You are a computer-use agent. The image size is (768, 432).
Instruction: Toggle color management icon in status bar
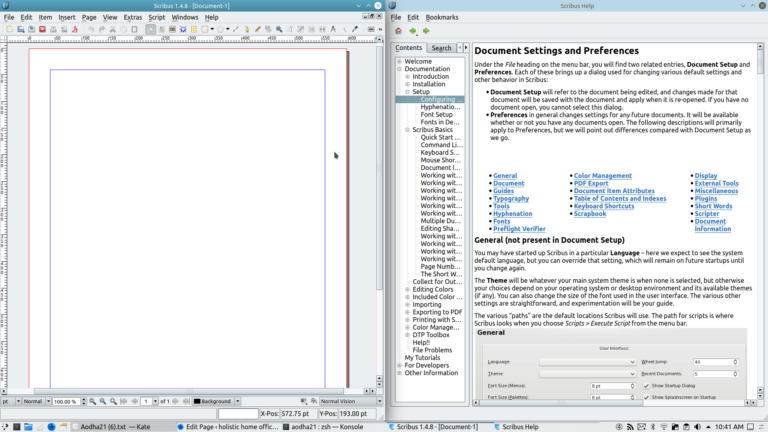point(304,401)
